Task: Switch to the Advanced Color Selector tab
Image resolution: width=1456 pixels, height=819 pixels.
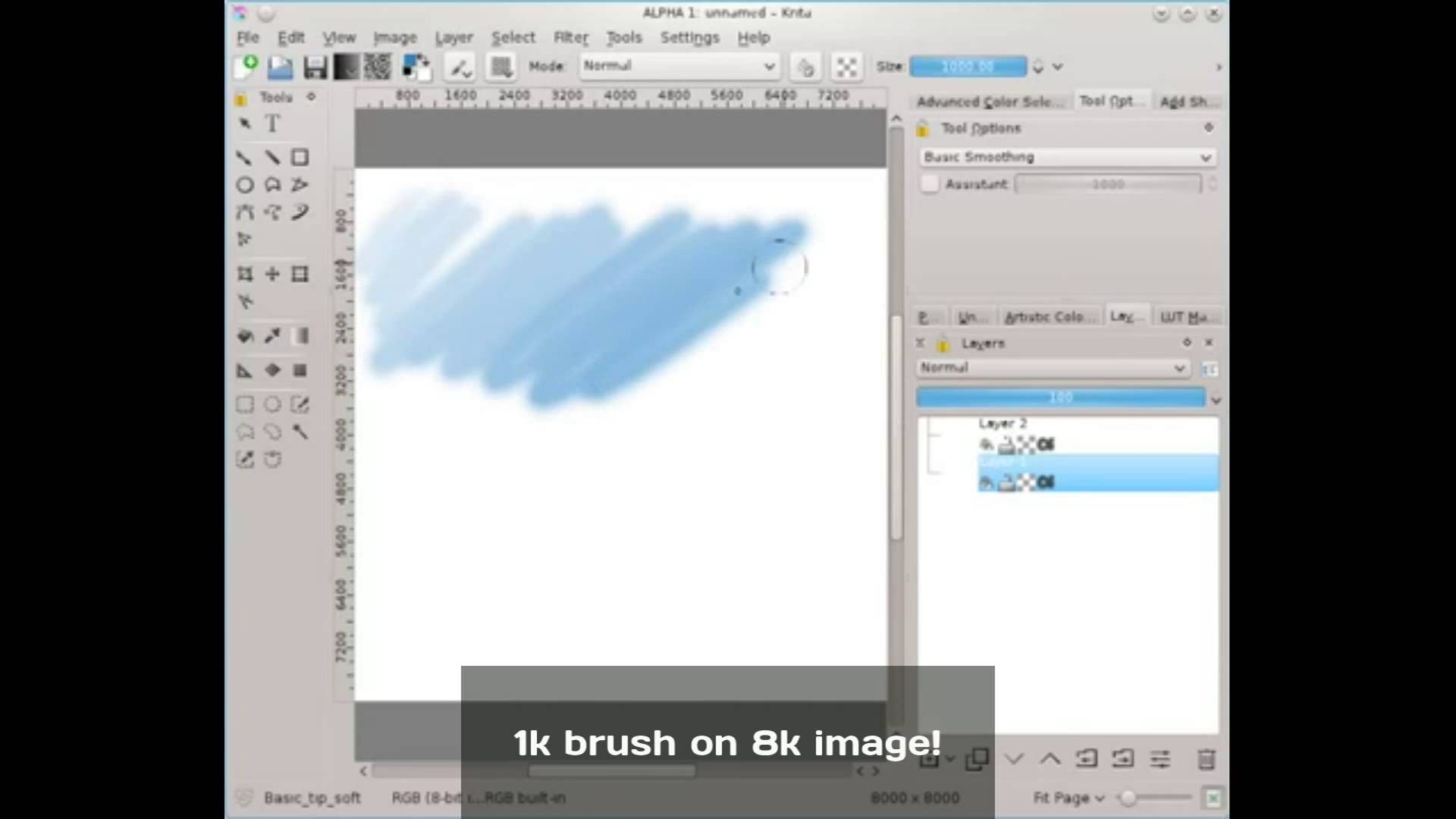Action: click(x=990, y=102)
